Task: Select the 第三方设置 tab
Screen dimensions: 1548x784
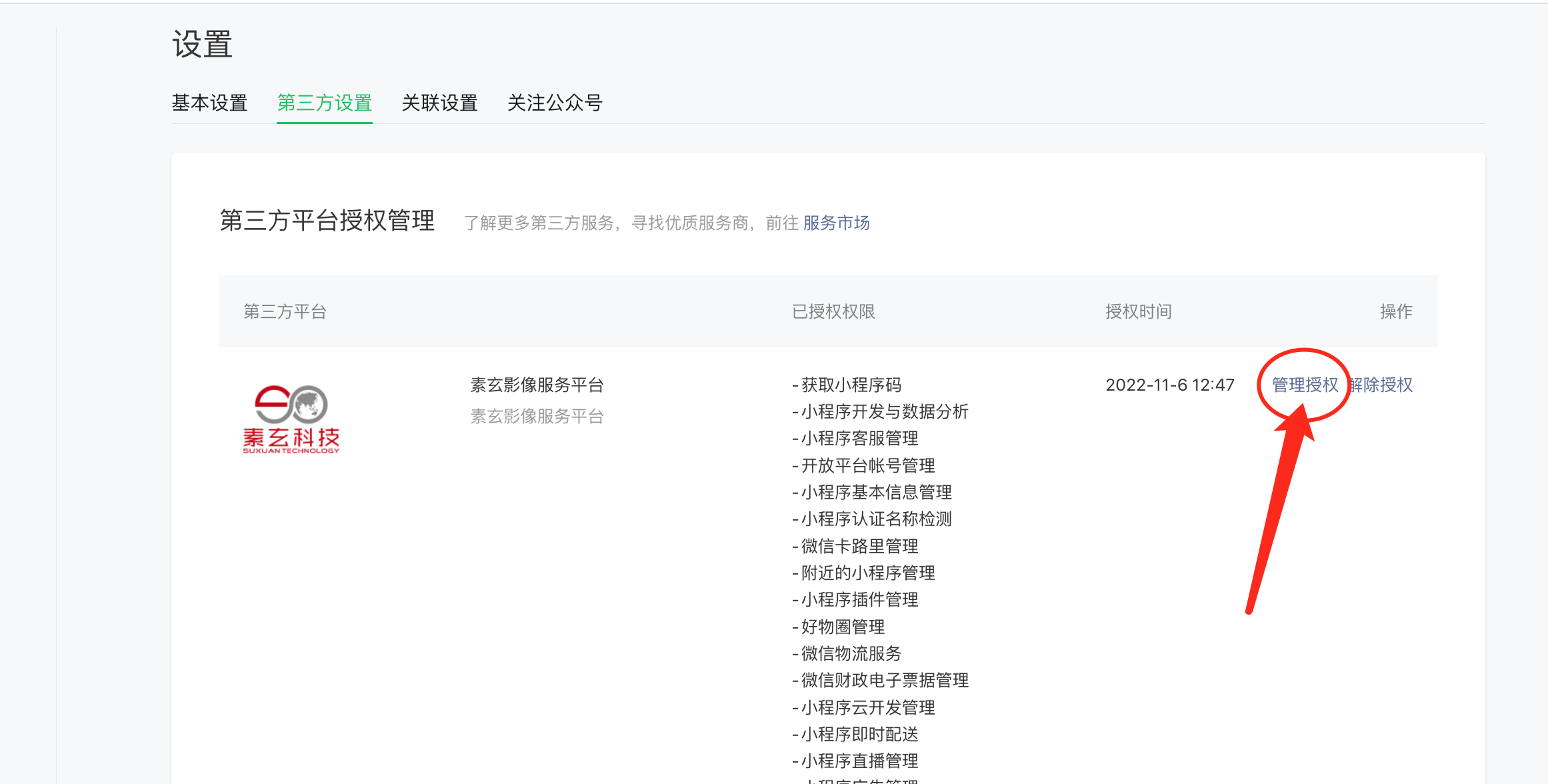Action: tap(325, 103)
